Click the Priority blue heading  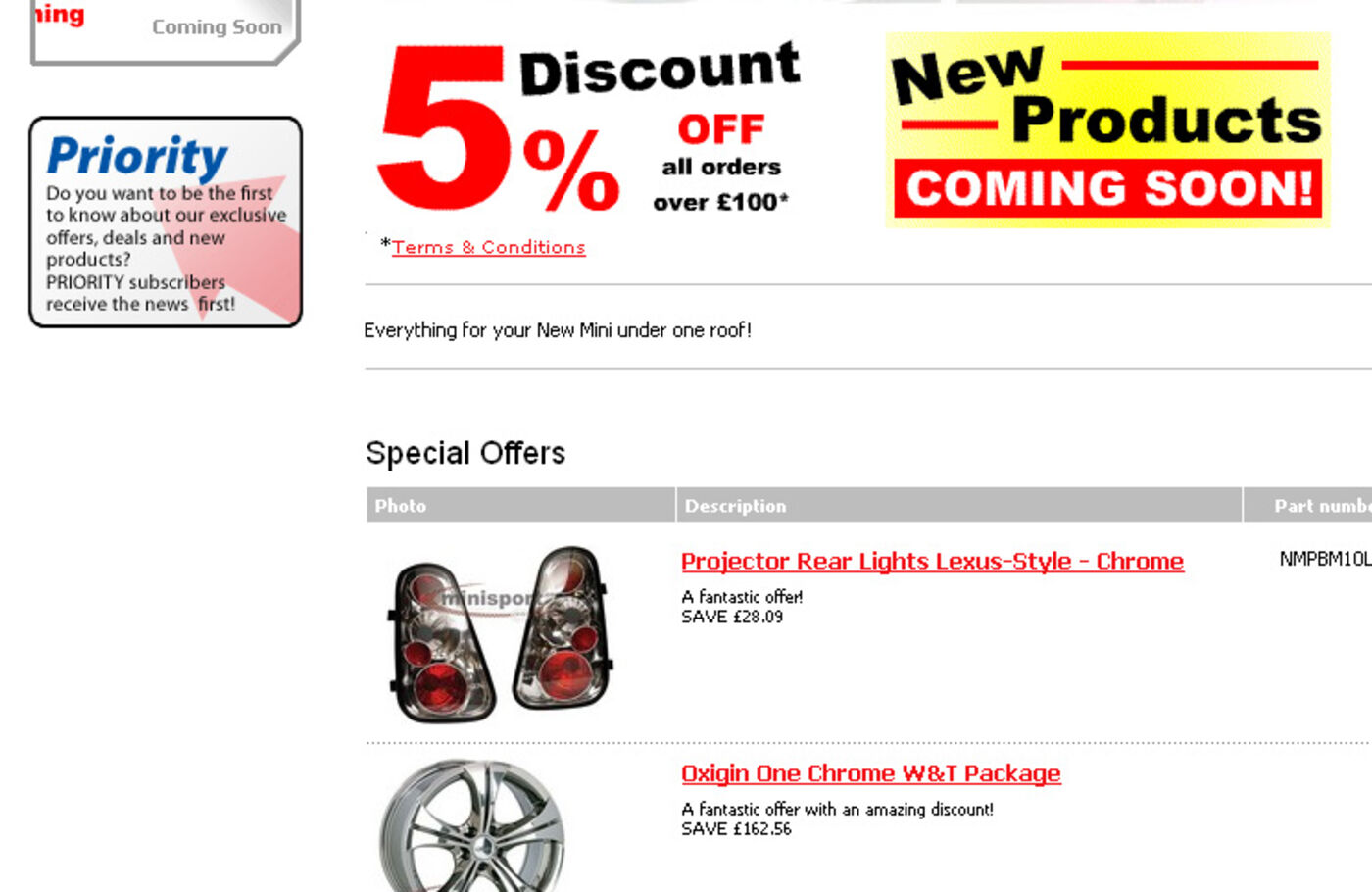pos(137,156)
